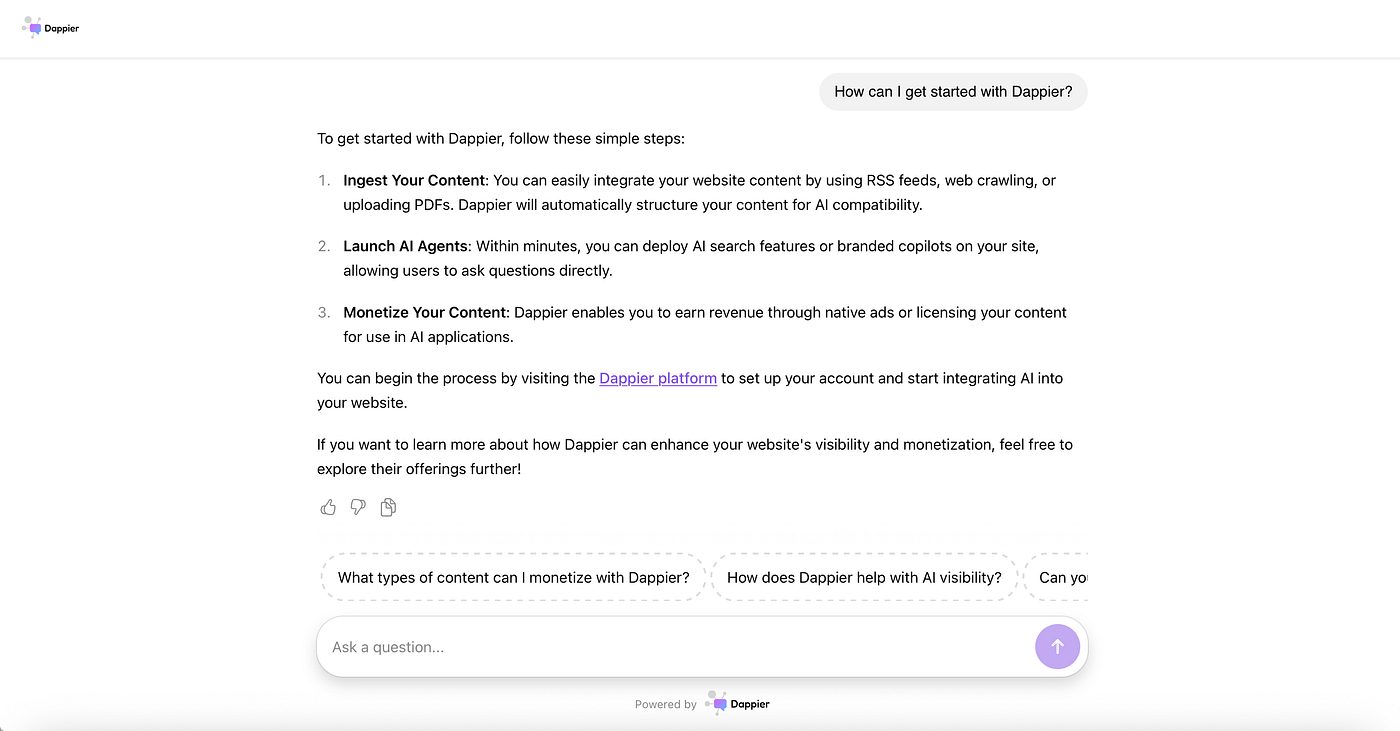This screenshot has height=731, width=1400.
Task: Open the Dappier platform link
Action: point(658,378)
